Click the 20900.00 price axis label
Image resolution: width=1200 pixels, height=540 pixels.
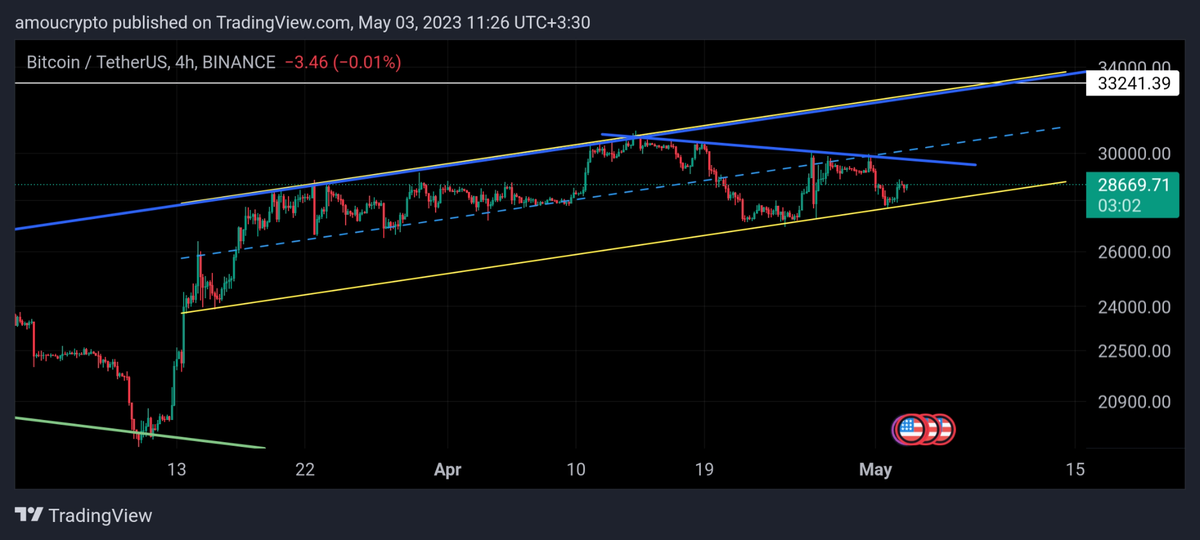coord(1133,402)
